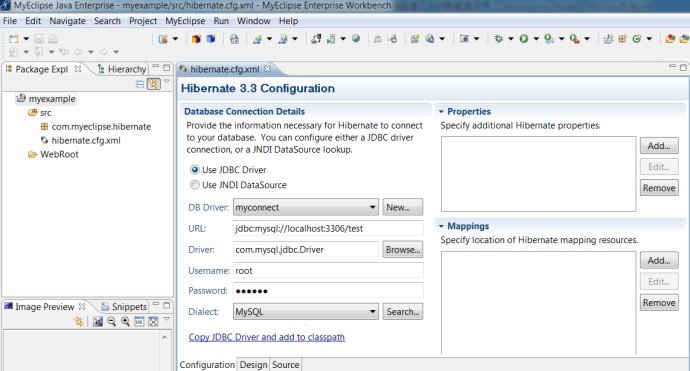Screen dimensions: 690x371
Task: Switch to the Snippets tab
Action: click(124, 306)
